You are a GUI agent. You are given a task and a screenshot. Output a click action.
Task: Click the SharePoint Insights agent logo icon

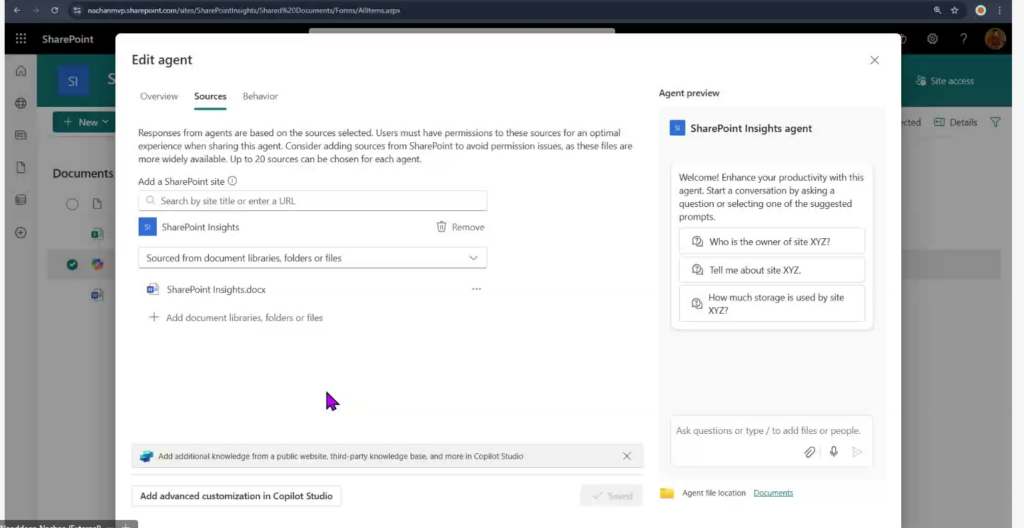[x=677, y=128]
